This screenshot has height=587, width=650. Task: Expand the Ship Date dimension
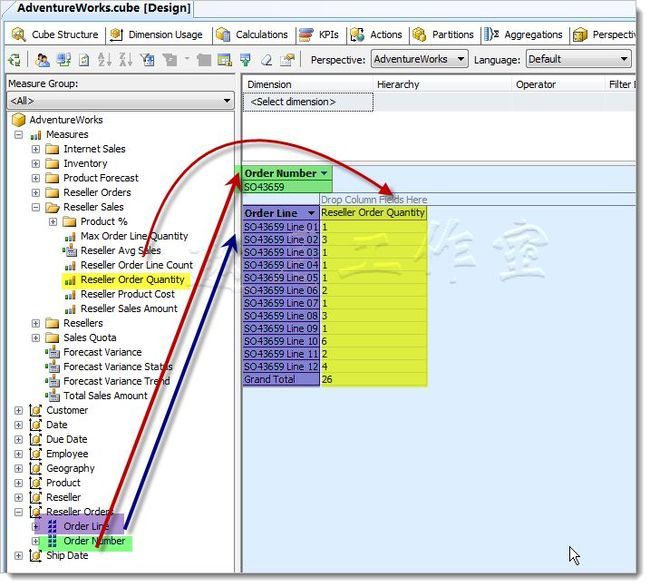(19, 555)
